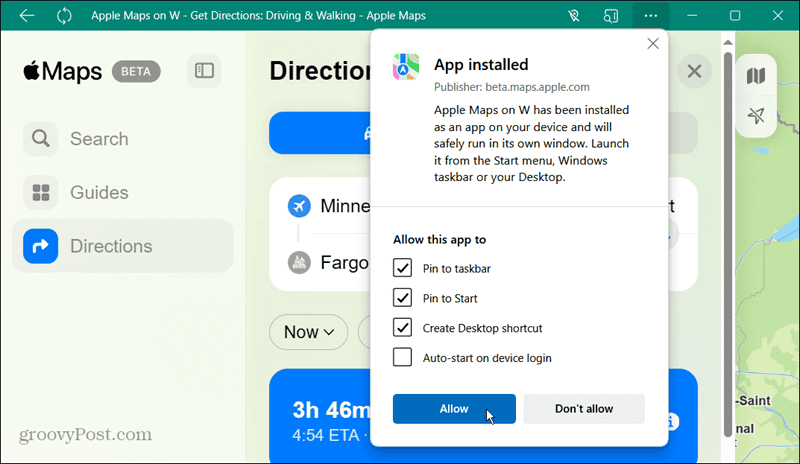Screen dimensions: 800x464
Task: Select Directions in the Maps sidebar
Action: 122,246
